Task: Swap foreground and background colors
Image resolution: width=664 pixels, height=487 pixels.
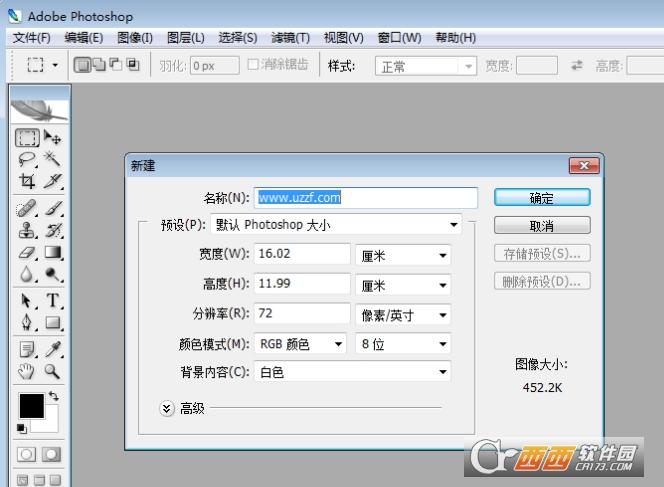Action: [54, 396]
